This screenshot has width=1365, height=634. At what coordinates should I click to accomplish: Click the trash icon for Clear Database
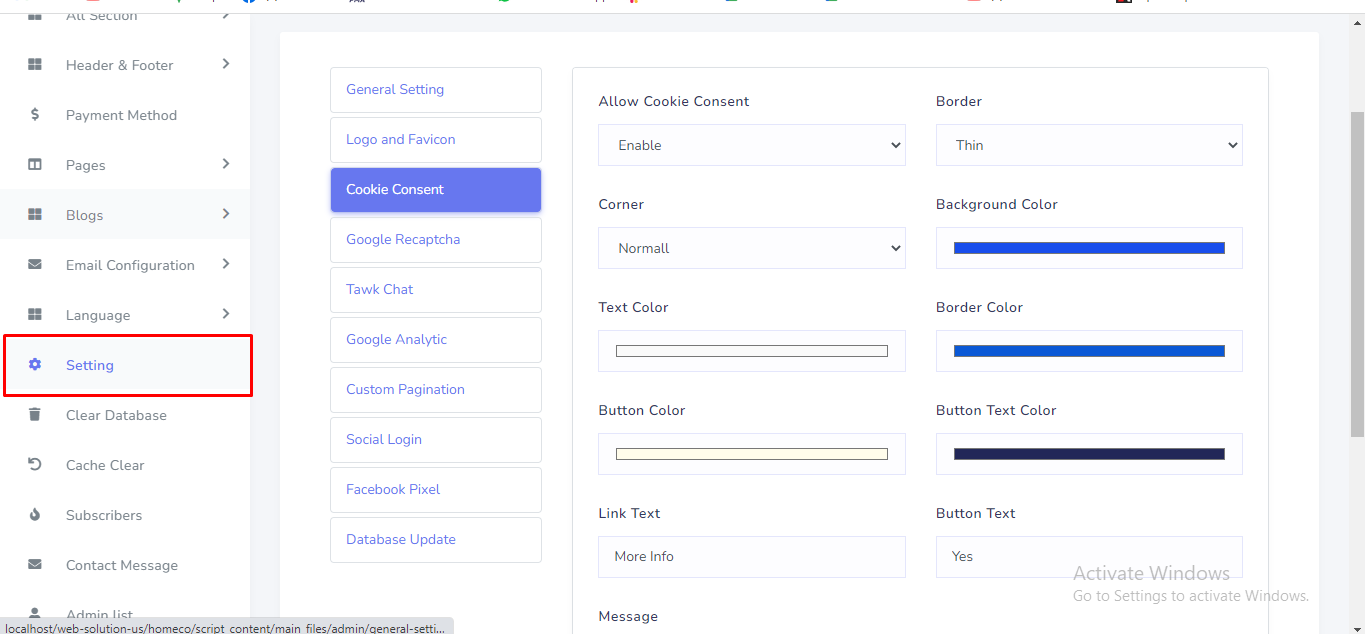[x=35, y=415]
